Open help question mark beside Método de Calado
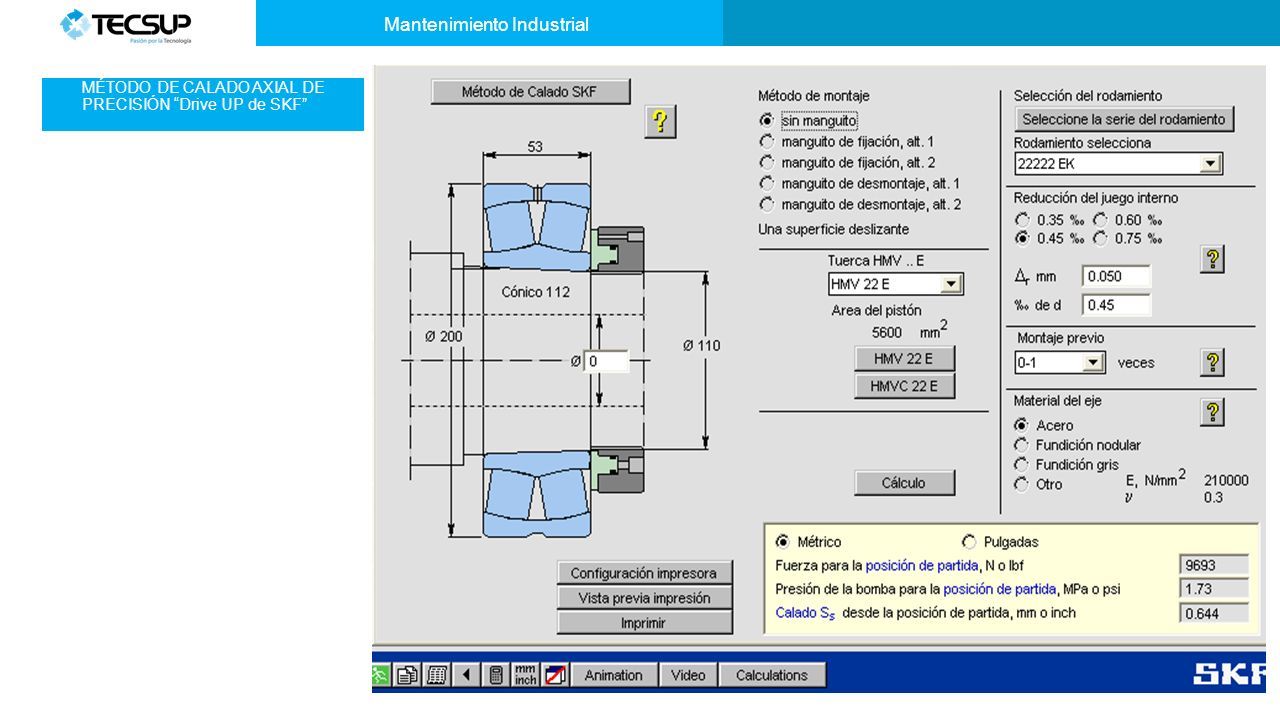This screenshot has height=720, width=1280. 660,122
